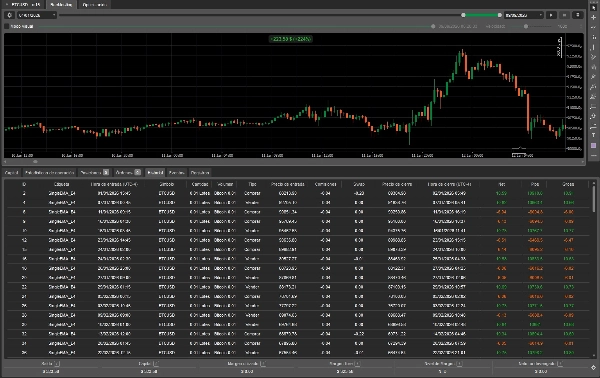Sort by the Precio de entrada column
Screen dimensions: 600x378
point(287,184)
